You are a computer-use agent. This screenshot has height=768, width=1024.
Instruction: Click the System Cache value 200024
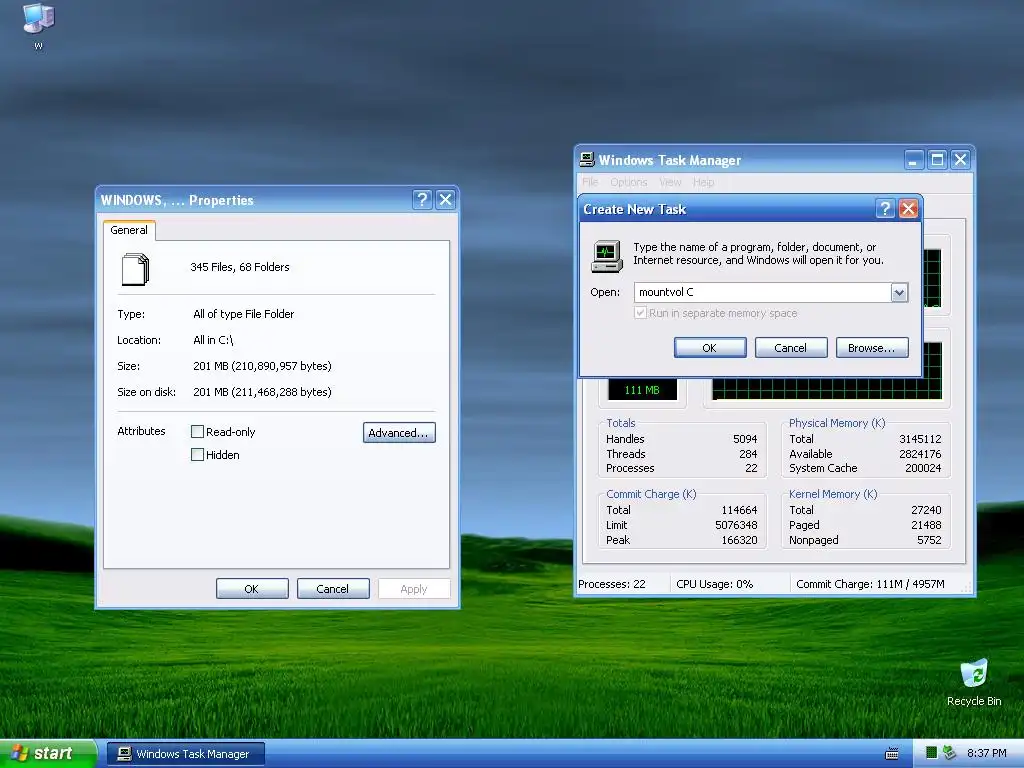point(923,468)
